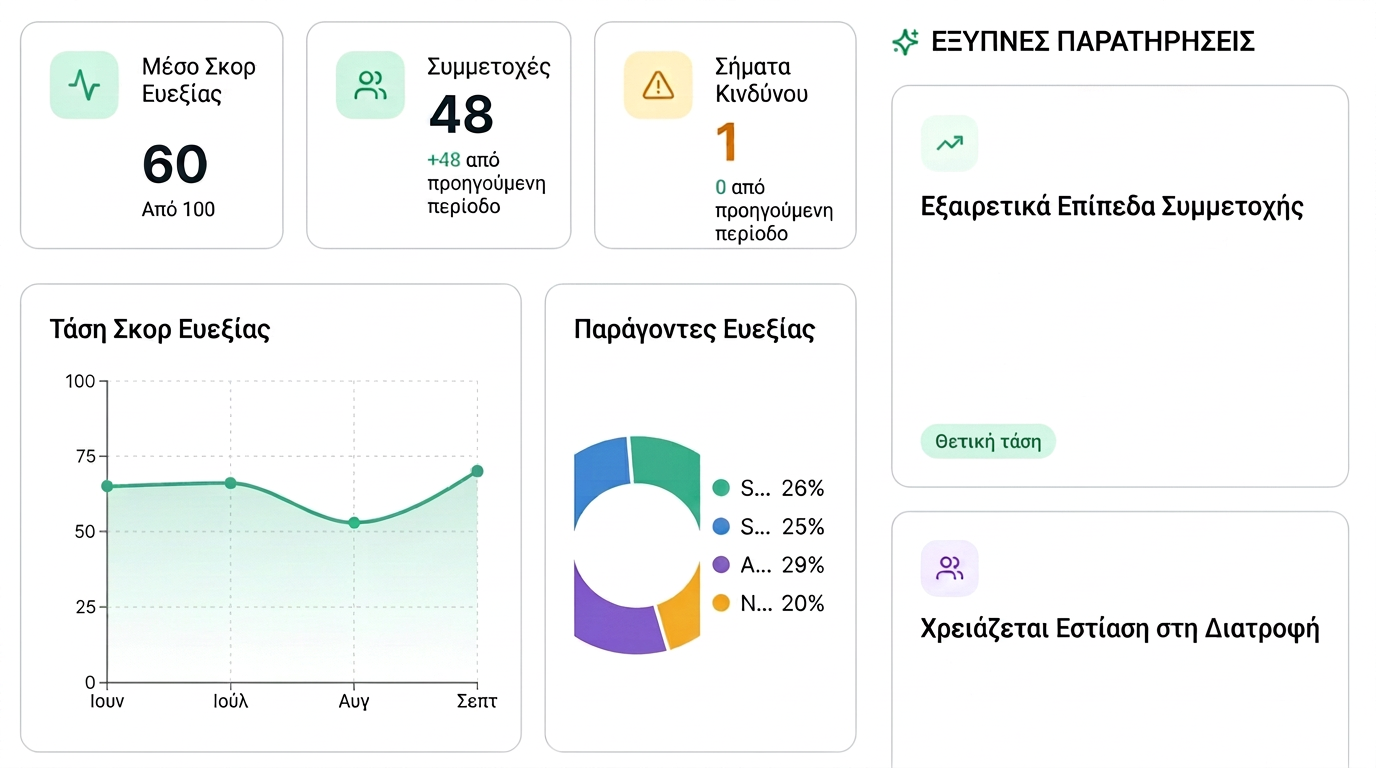1376x768 pixels.
Task: Click the 75 y-axis label
Action: point(85,456)
